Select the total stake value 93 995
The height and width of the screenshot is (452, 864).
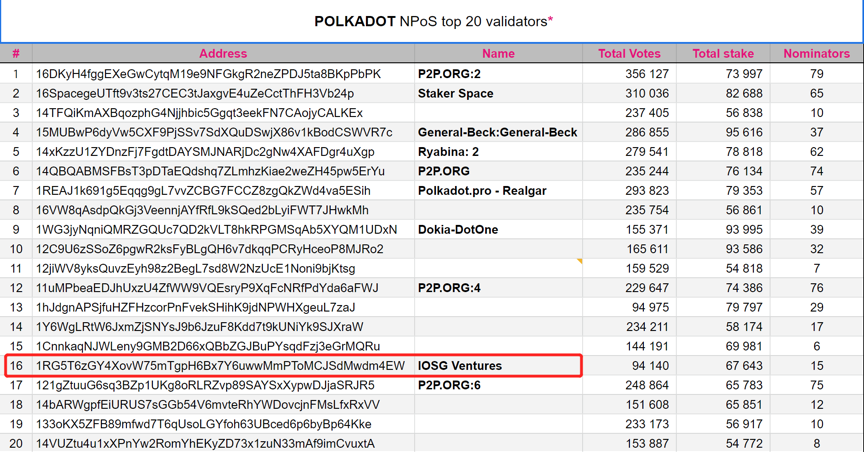[744, 230]
